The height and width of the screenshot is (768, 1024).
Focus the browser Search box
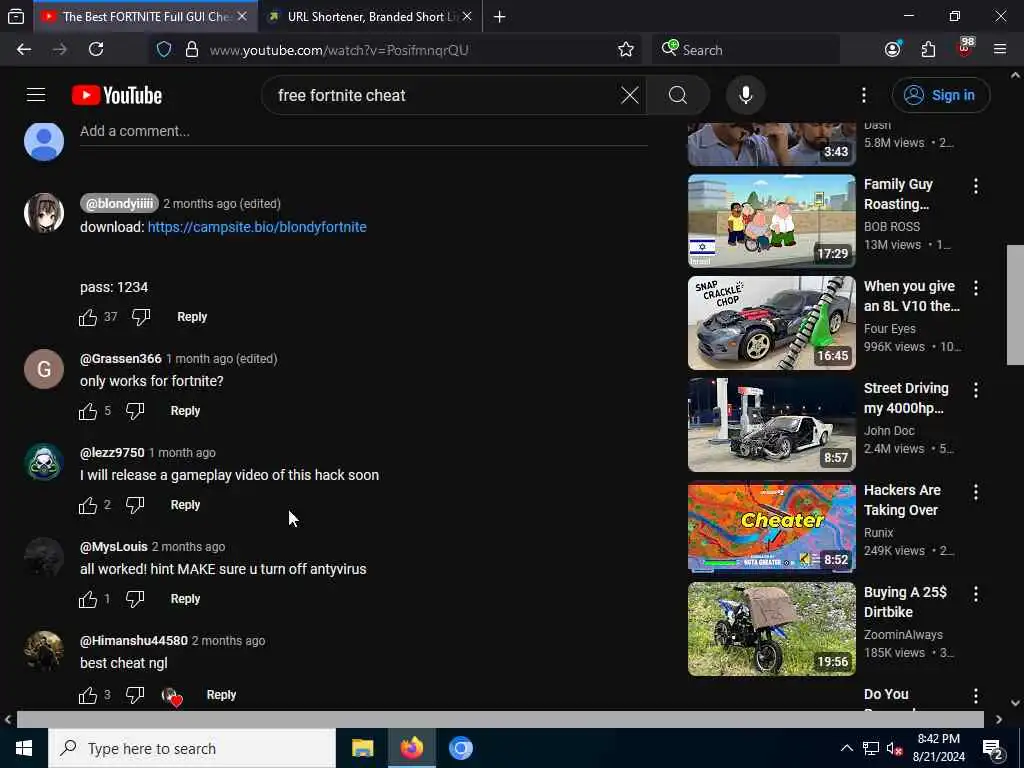(746, 50)
